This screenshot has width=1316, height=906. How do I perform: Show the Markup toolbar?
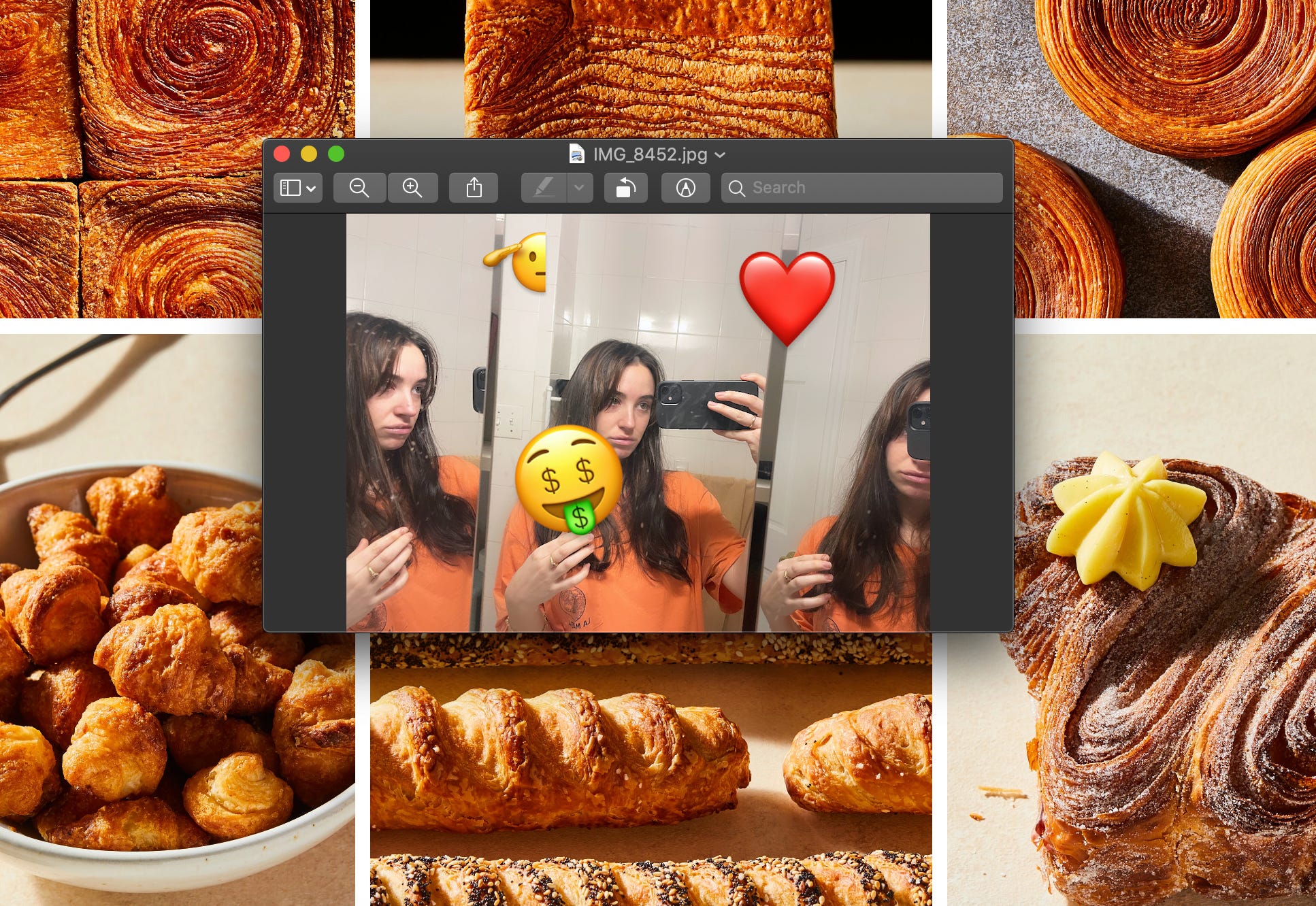click(x=686, y=188)
